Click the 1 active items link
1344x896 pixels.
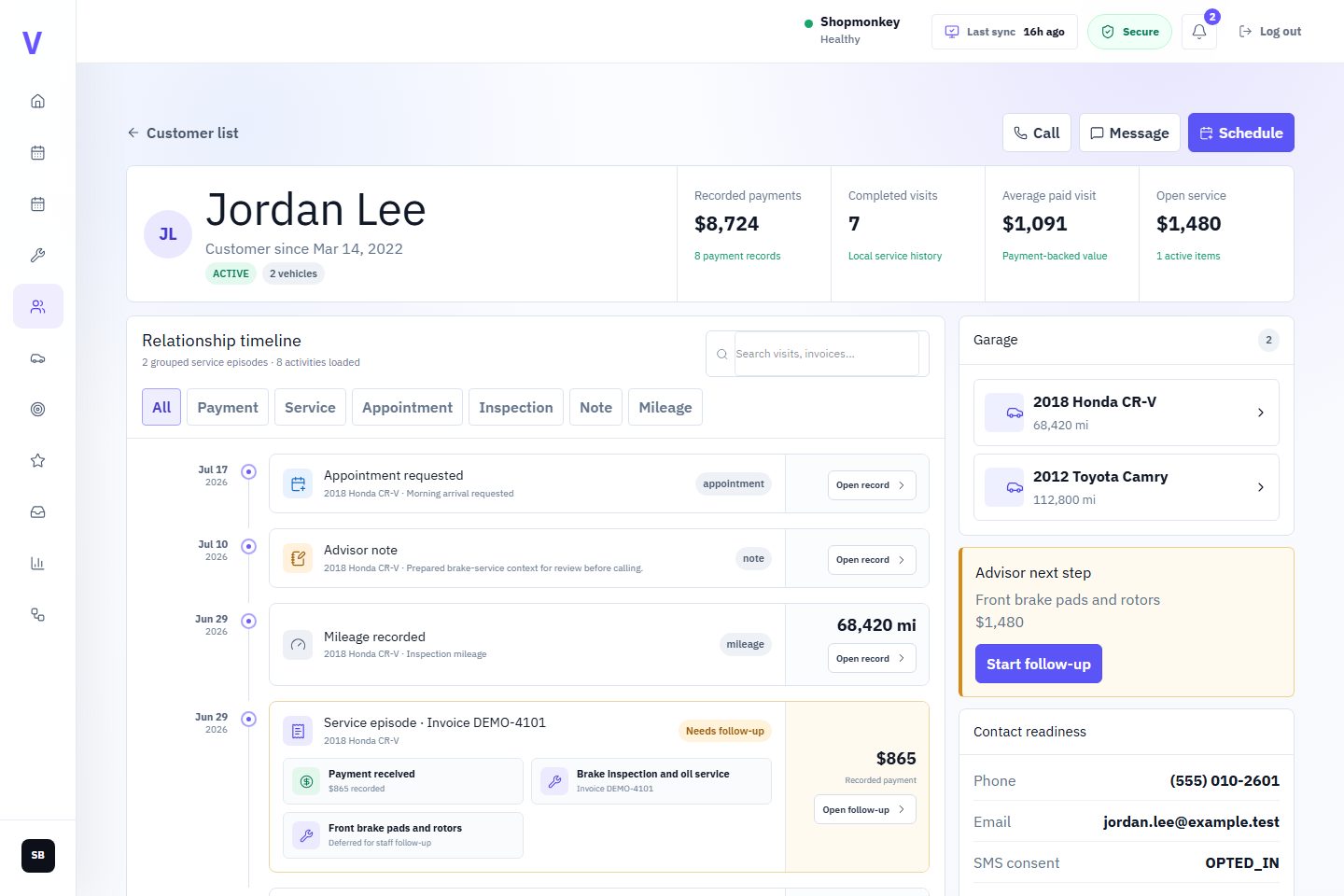[x=1188, y=256]
